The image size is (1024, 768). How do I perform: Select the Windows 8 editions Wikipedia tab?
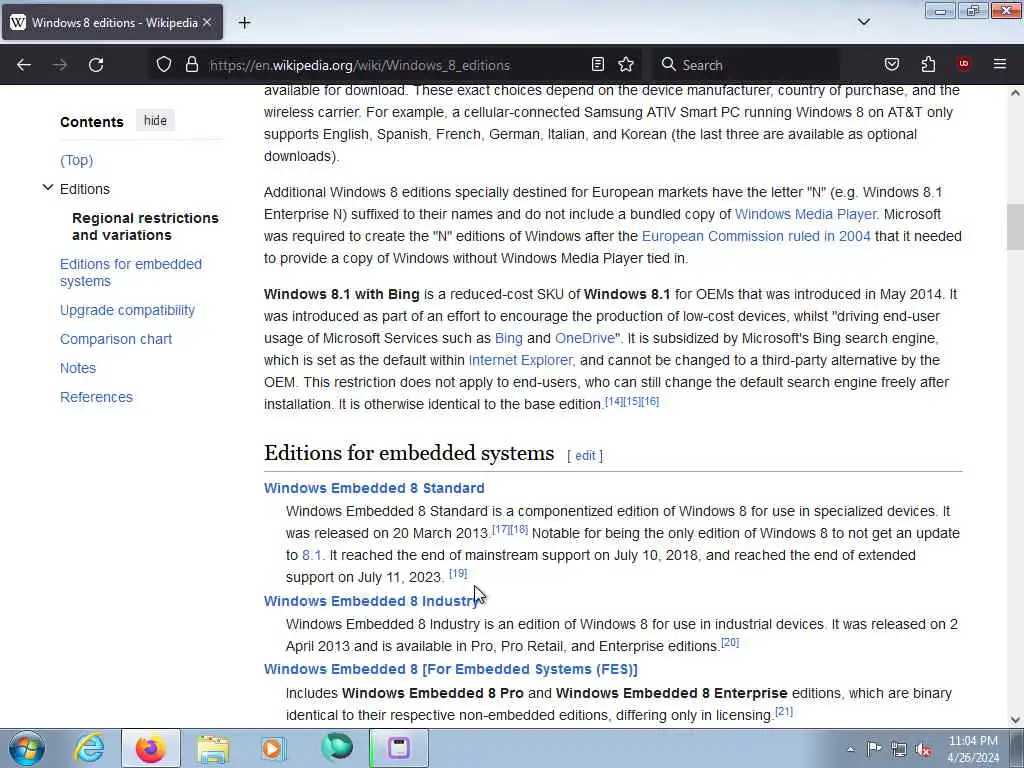pyautogui.click(x=112, y=22)
